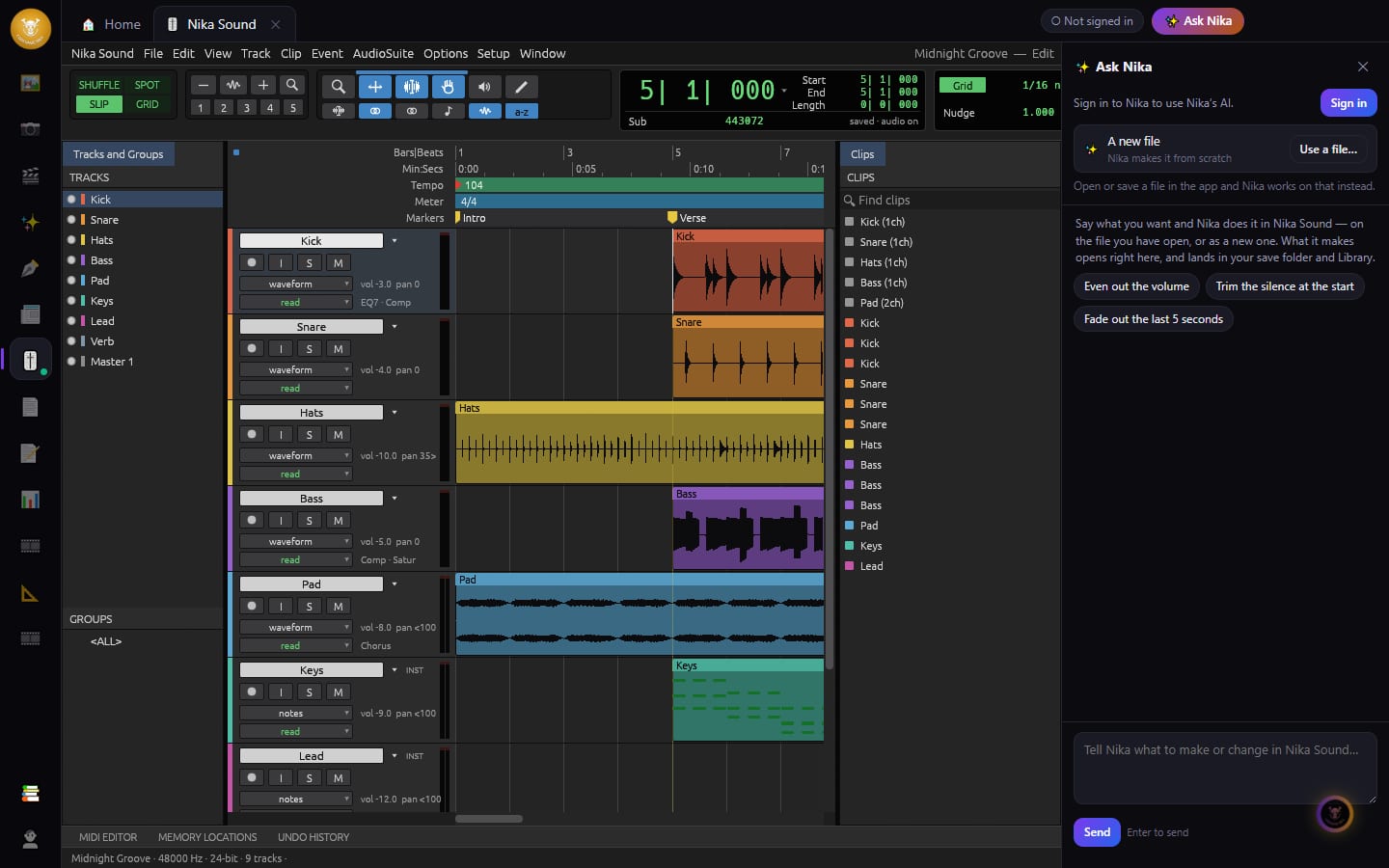1389x868 pixels.
Task: Expand the Pad track name options arrow
Action: tap(395, 583)
